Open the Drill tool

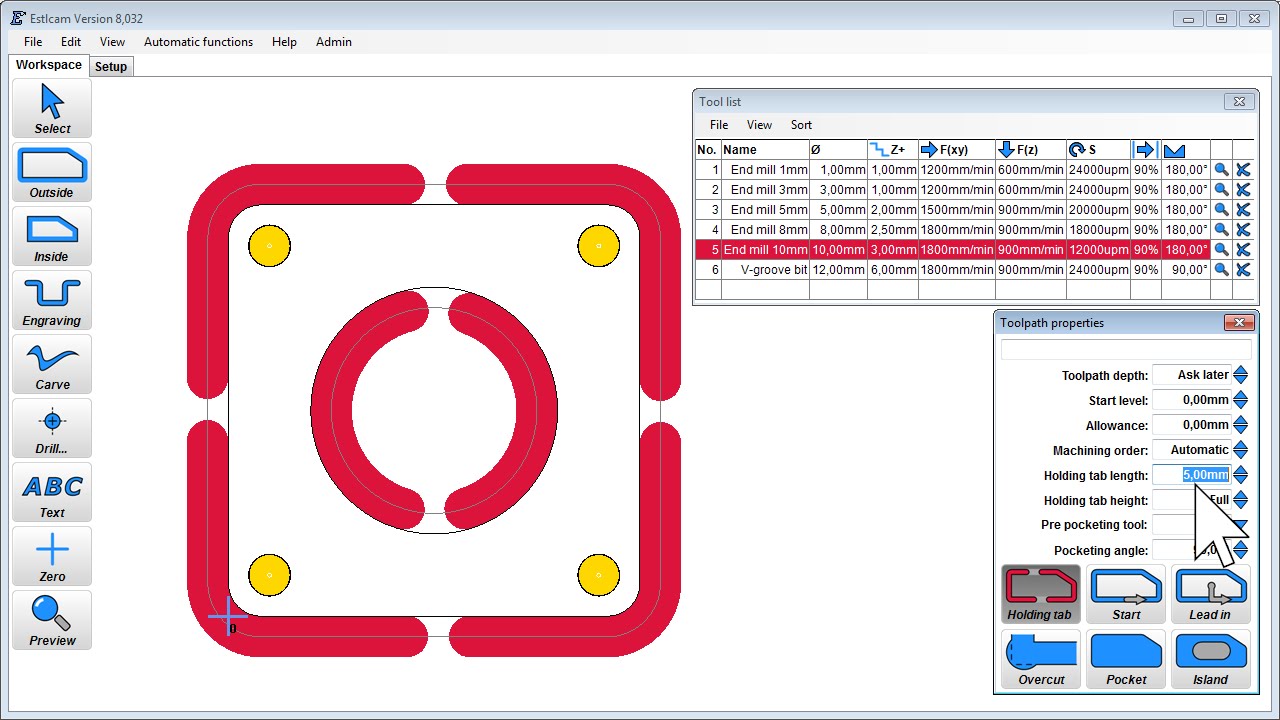click(52, 428)
